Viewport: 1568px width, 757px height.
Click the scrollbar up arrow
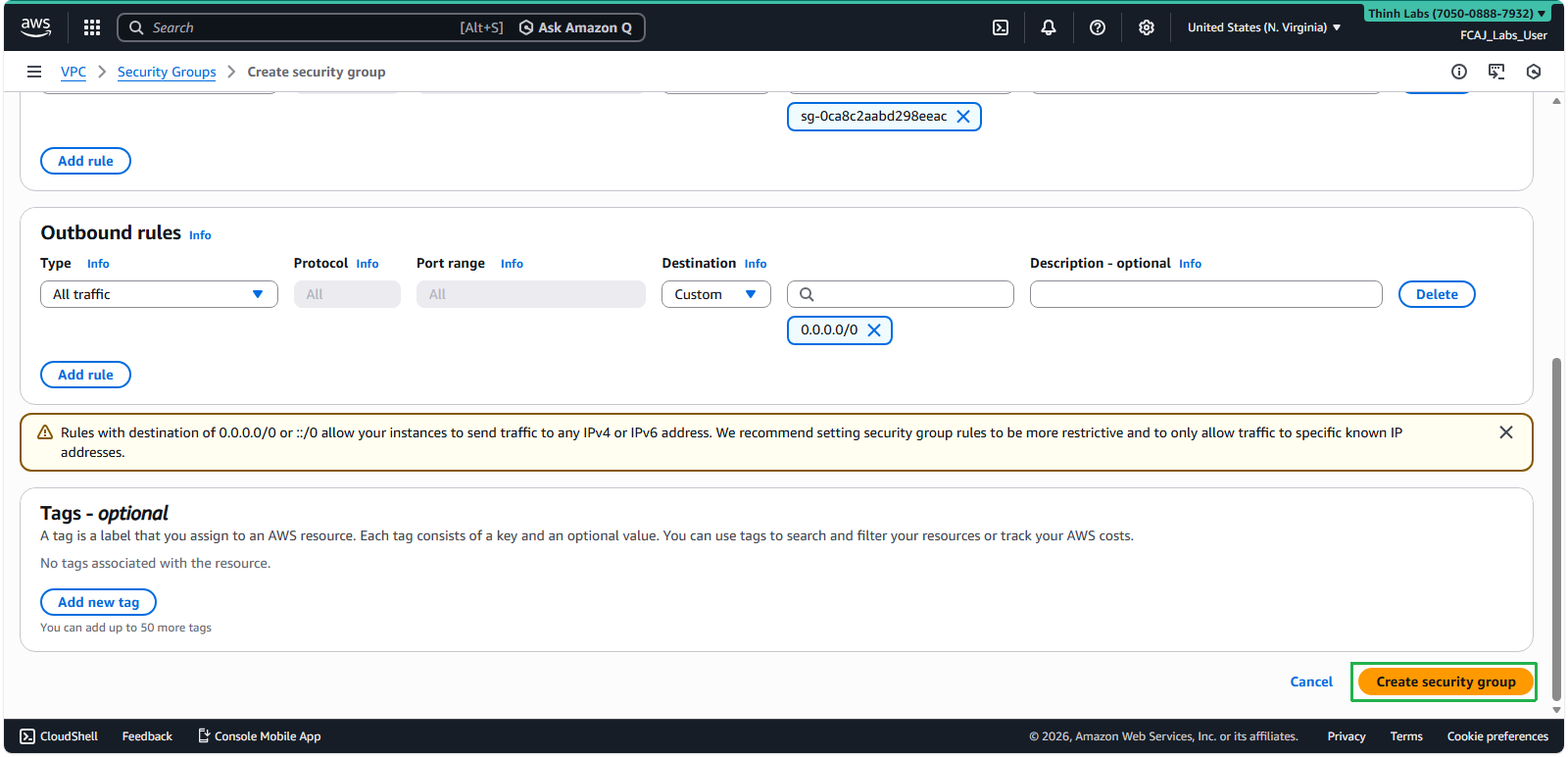coord(1556,101)
